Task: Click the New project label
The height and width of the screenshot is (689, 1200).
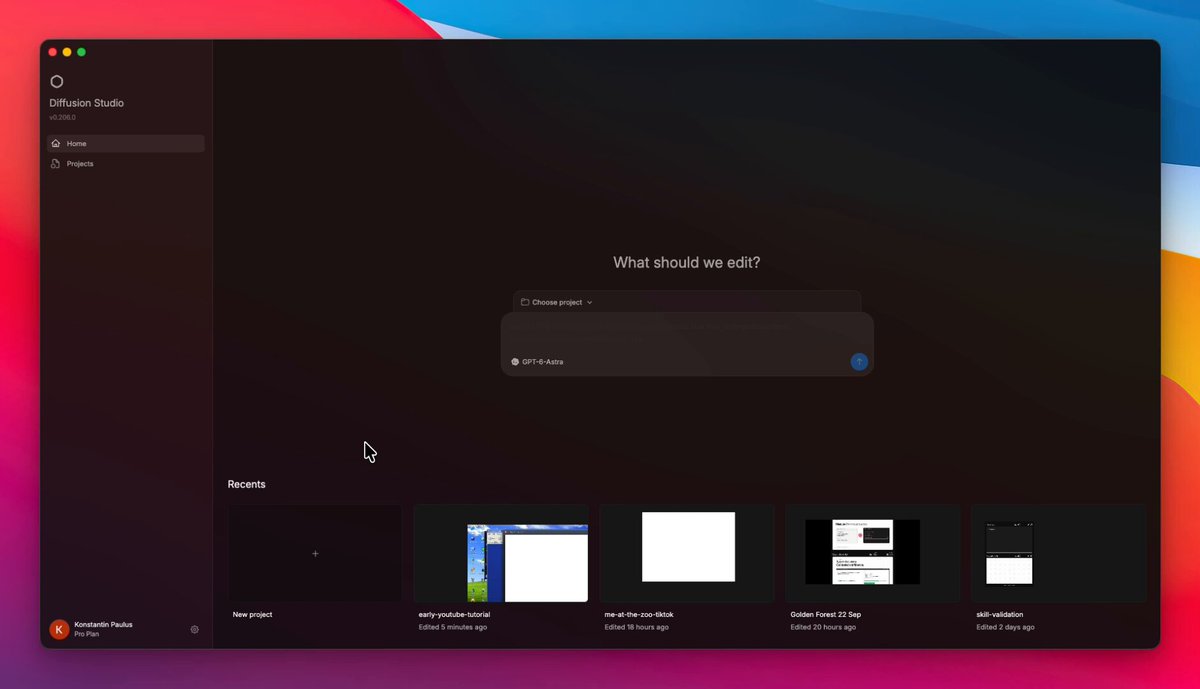Action: (252, 615)
